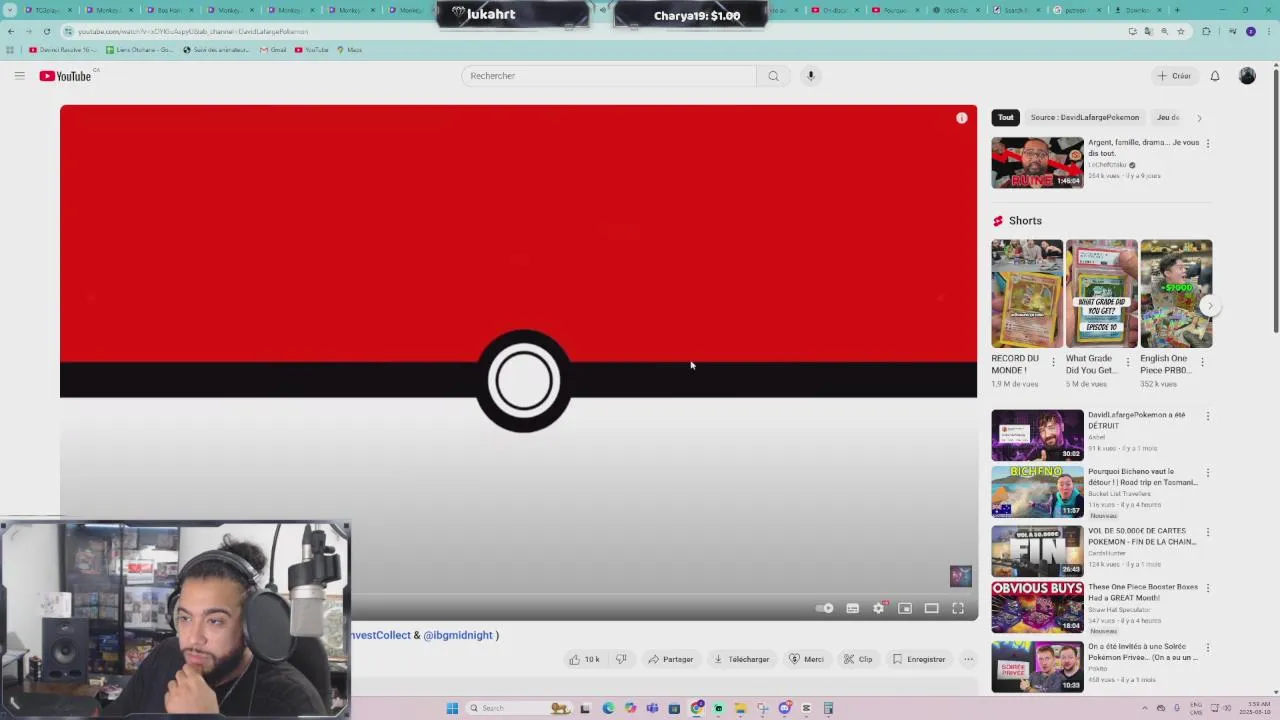Open DavidLafargePokemon a été DÉTRUIT video

click(1037, 435)
